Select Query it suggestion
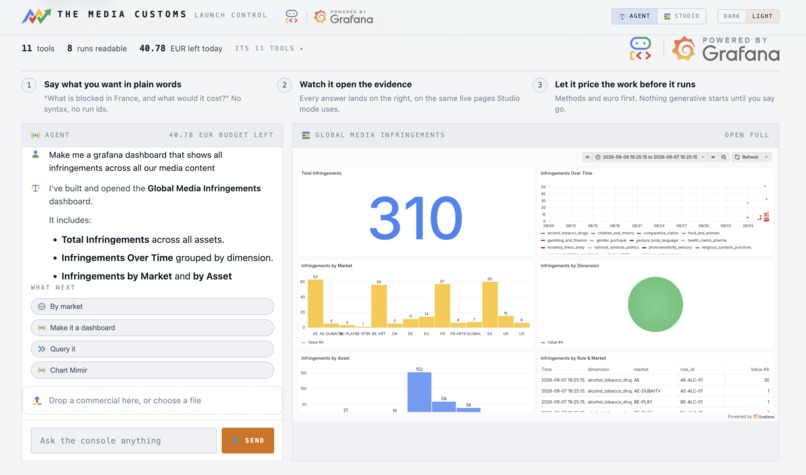This screenshot has width=806, height=475. point(152,349)
